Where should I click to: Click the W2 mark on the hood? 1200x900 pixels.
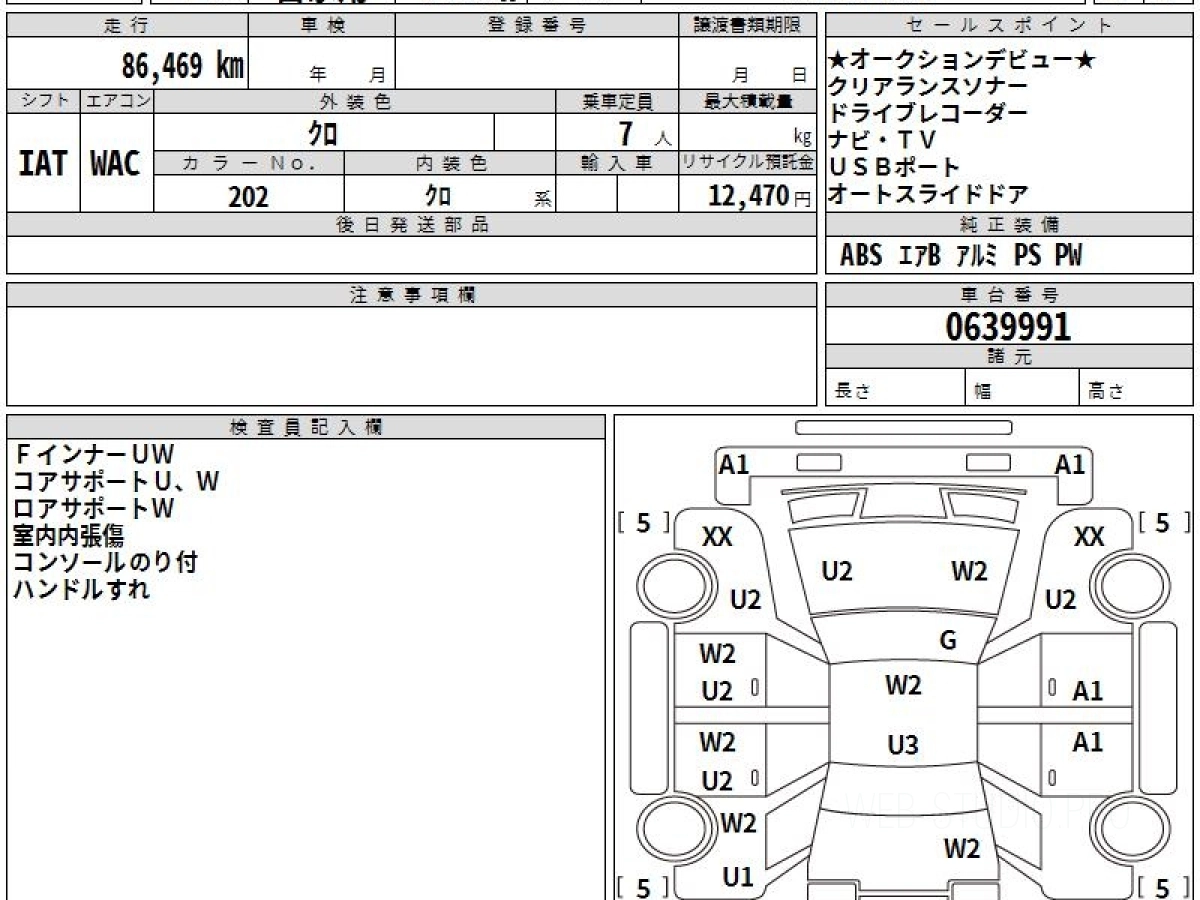[969, 572]
